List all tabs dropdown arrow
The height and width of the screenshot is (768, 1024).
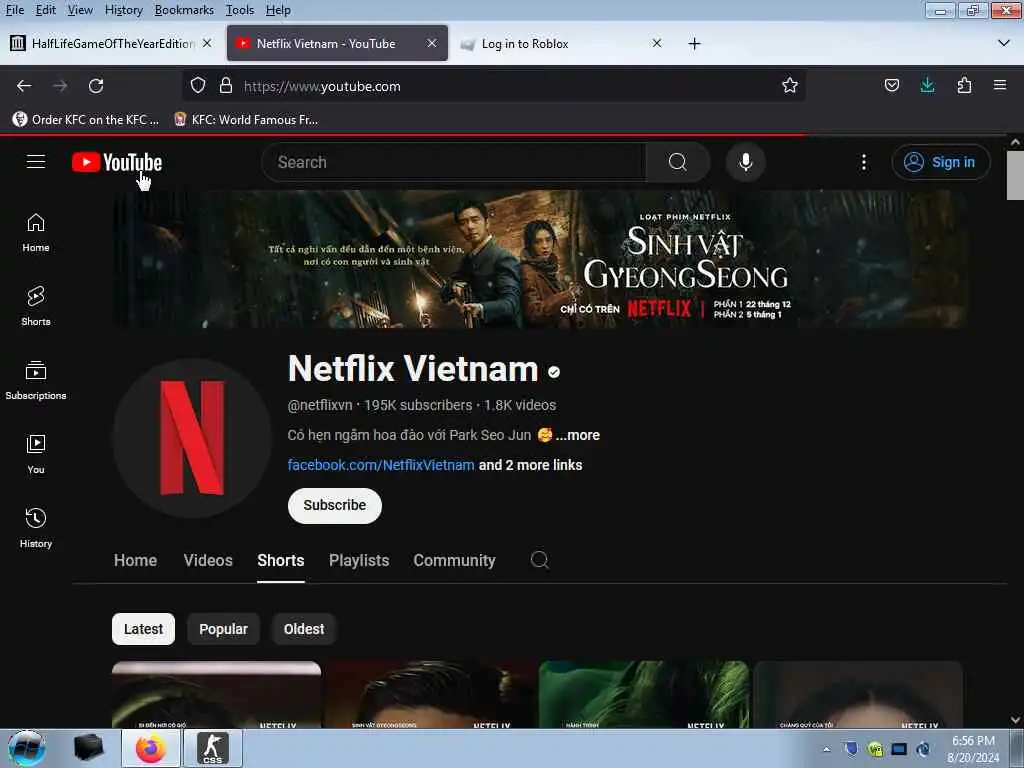pyautogui.click(x=1004, y=44)
